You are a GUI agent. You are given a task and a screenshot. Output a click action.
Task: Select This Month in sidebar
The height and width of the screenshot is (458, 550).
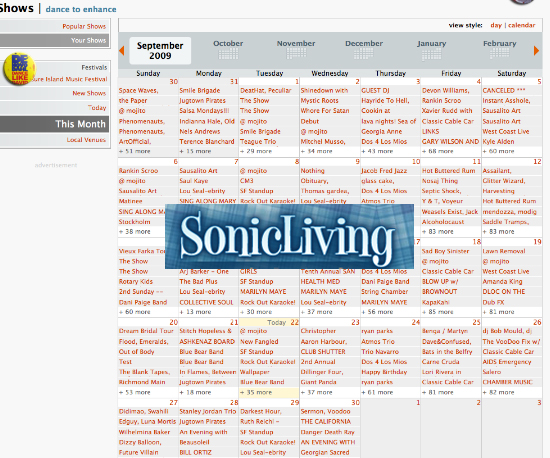(x=80, y=124)
